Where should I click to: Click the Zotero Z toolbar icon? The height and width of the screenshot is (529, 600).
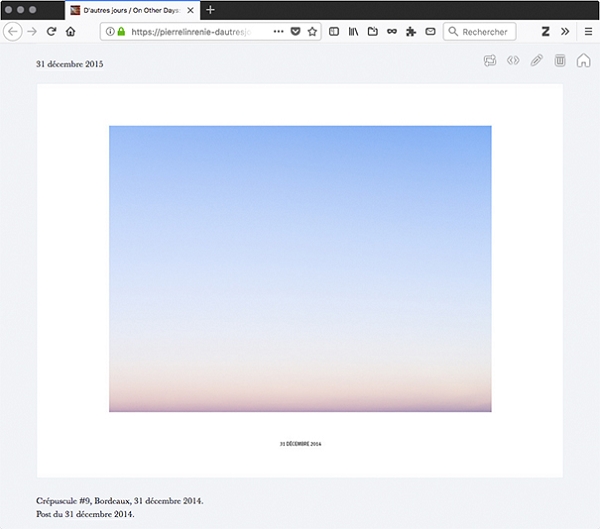(546, 32)
